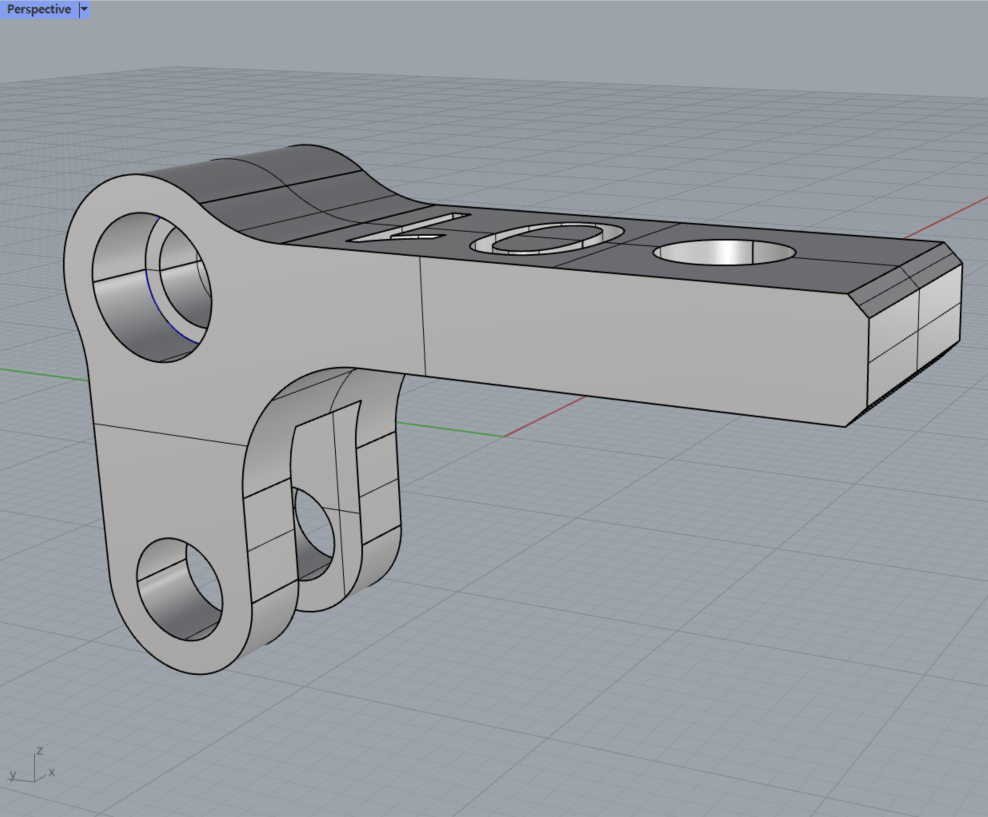Select the oval recess on the top face
This screenshot has width=988, height=817.
pyautogui.click(x=547, y=239)
